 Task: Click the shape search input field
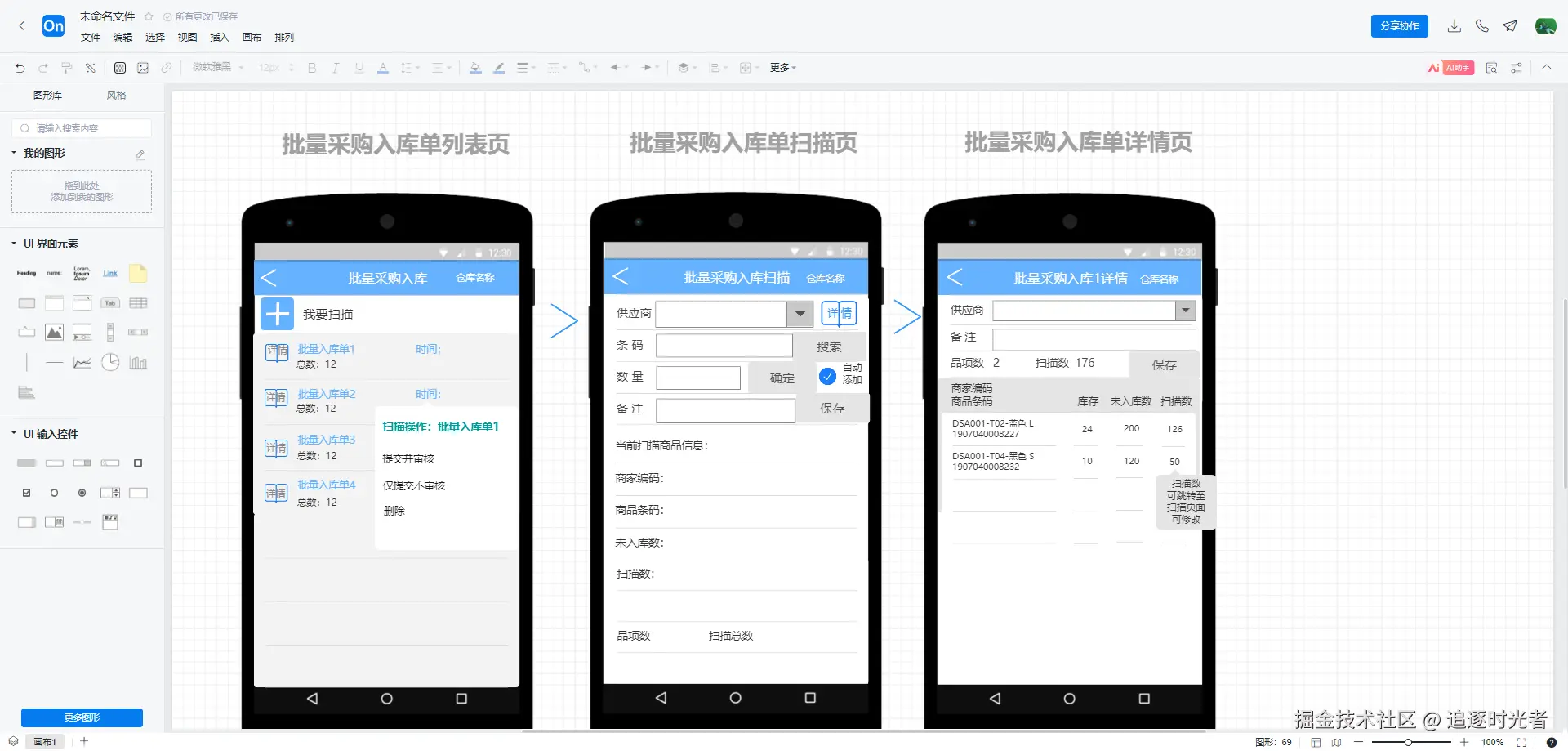pos(82,128)
